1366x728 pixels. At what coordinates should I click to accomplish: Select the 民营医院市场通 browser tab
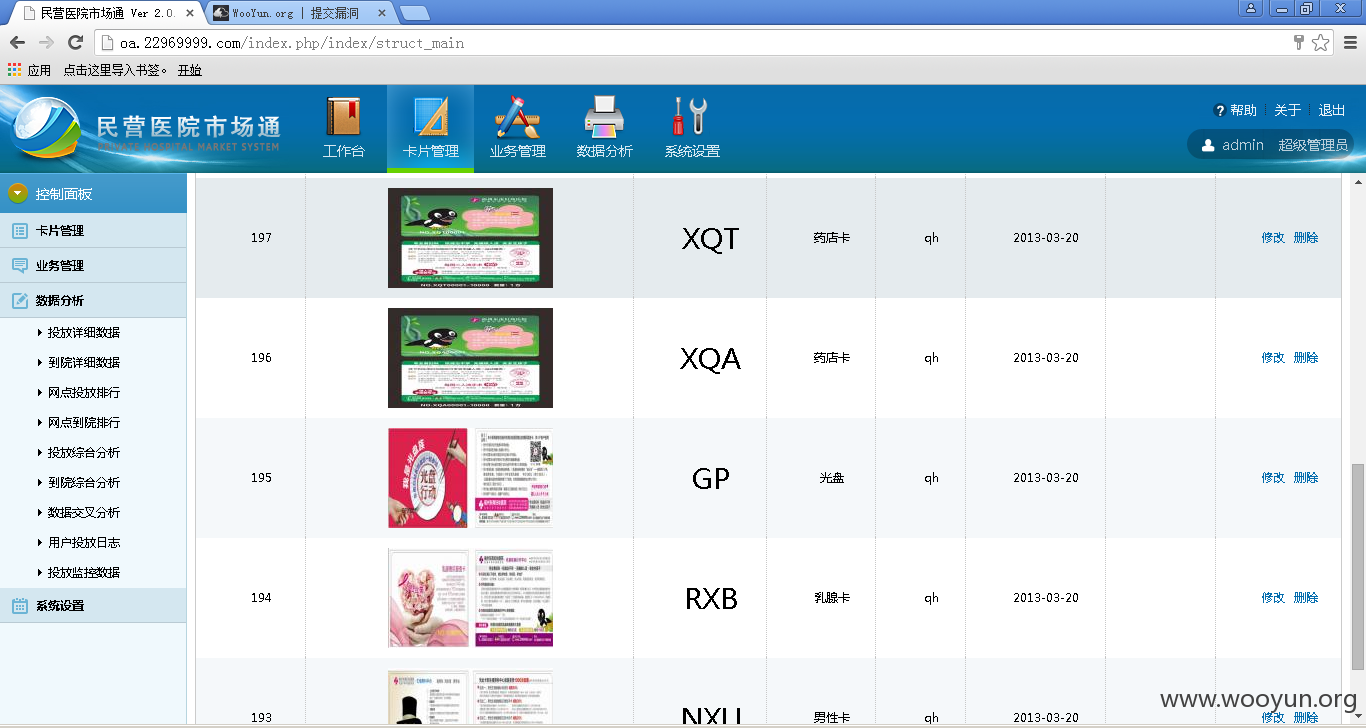point(106,13)
